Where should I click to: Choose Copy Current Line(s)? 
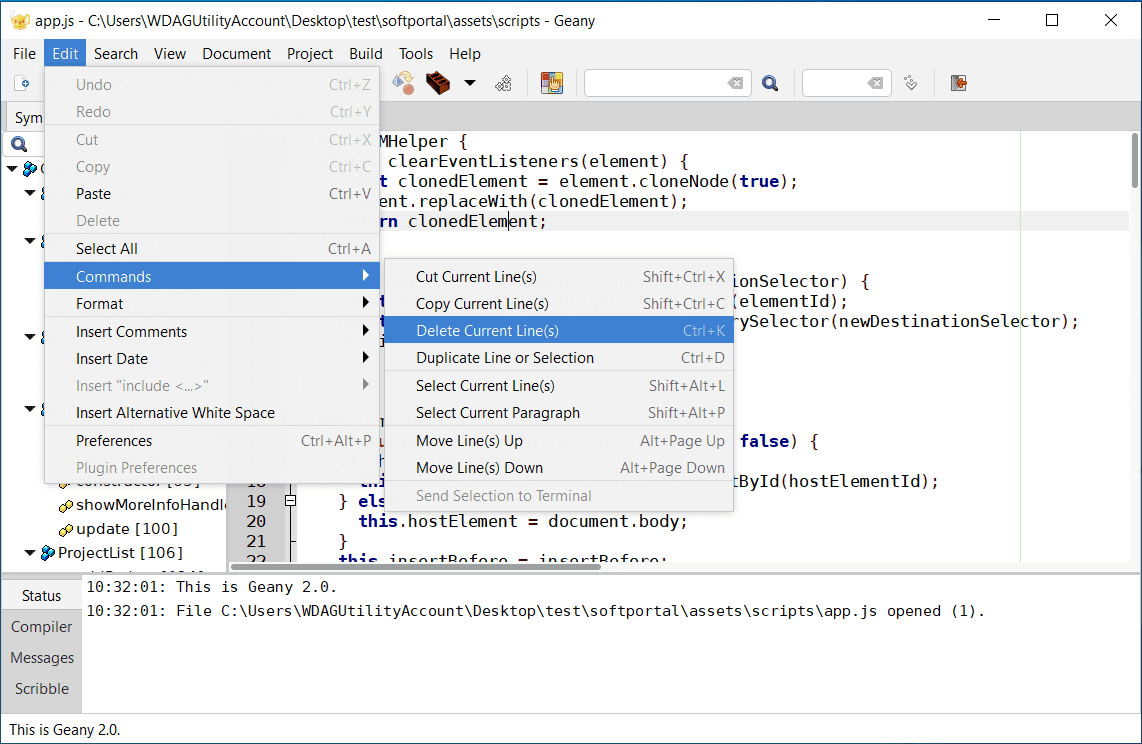click(559, 304)
